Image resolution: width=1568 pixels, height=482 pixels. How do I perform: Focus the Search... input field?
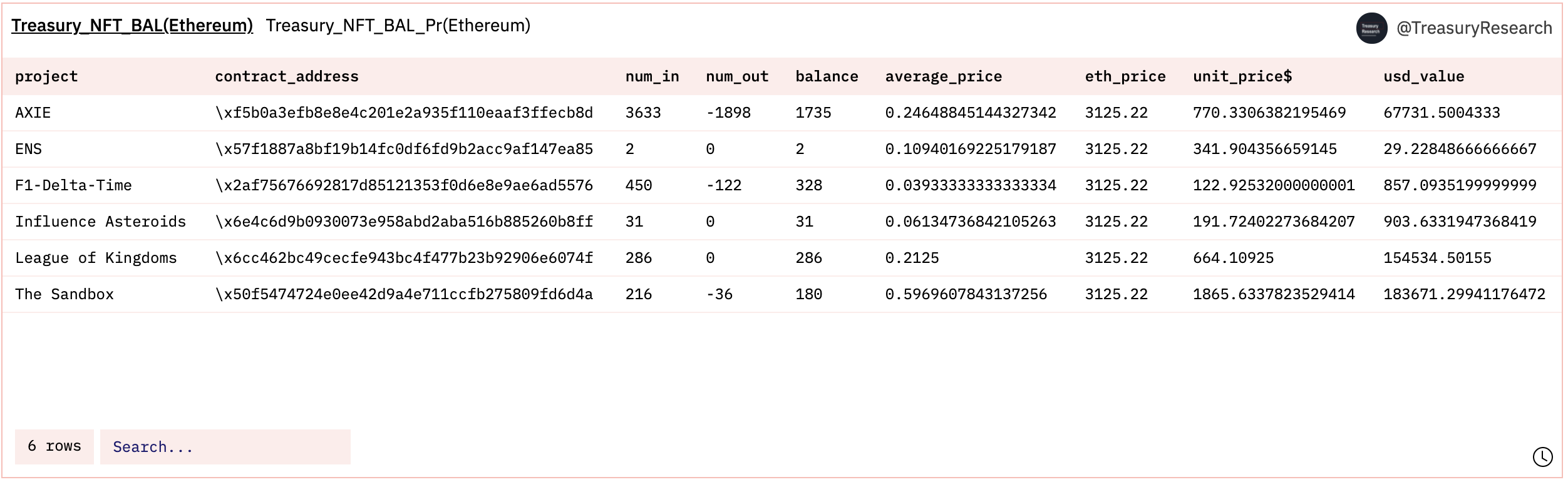click(x=225, y=447)
